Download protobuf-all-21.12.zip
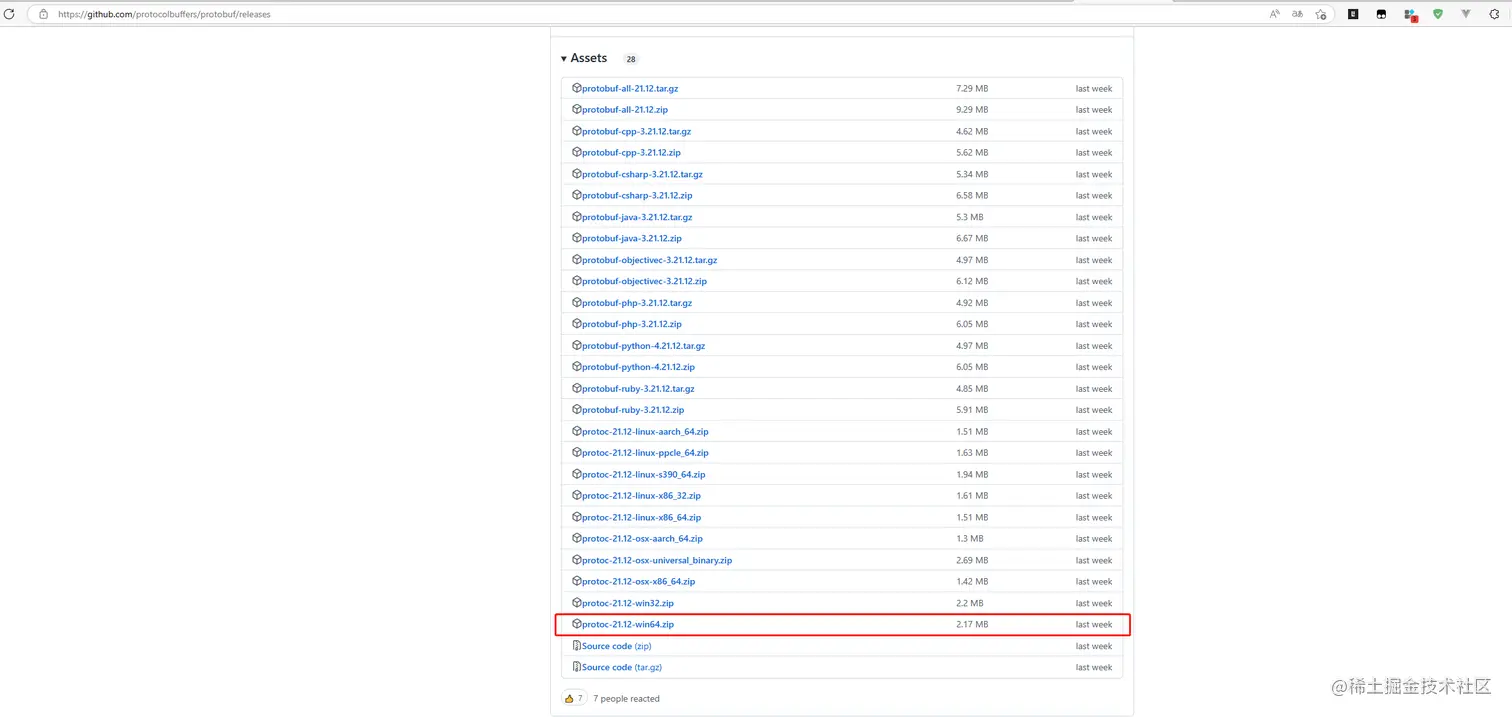 [625, 110]
